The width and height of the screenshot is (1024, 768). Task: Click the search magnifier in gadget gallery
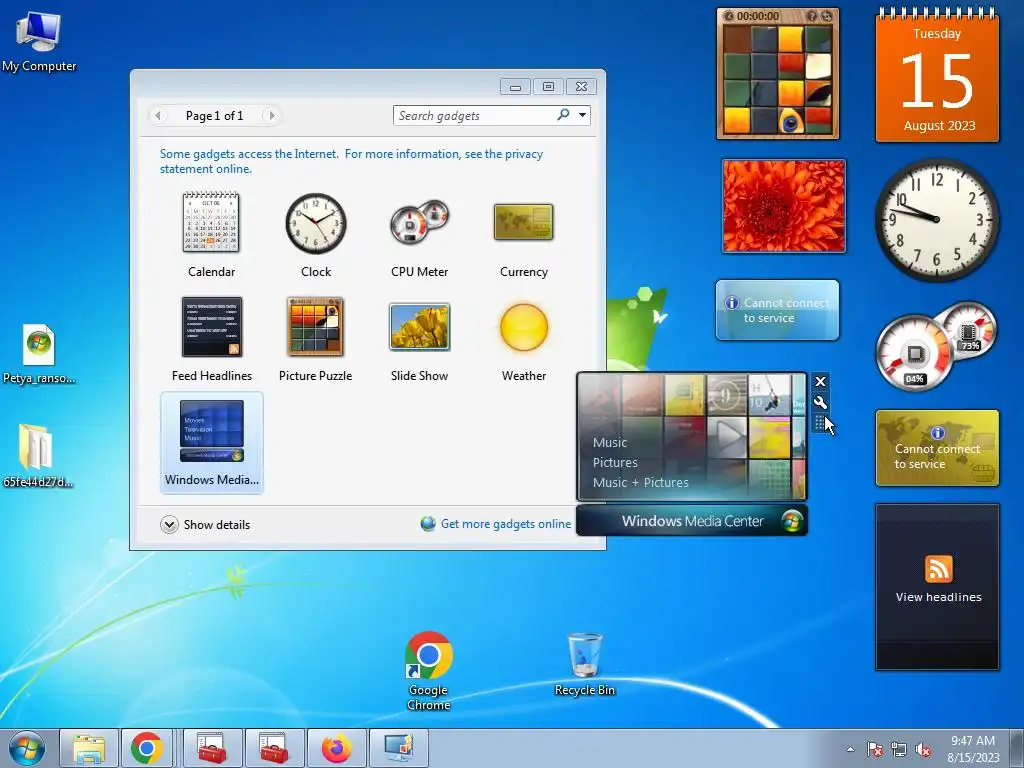(563, 115)
